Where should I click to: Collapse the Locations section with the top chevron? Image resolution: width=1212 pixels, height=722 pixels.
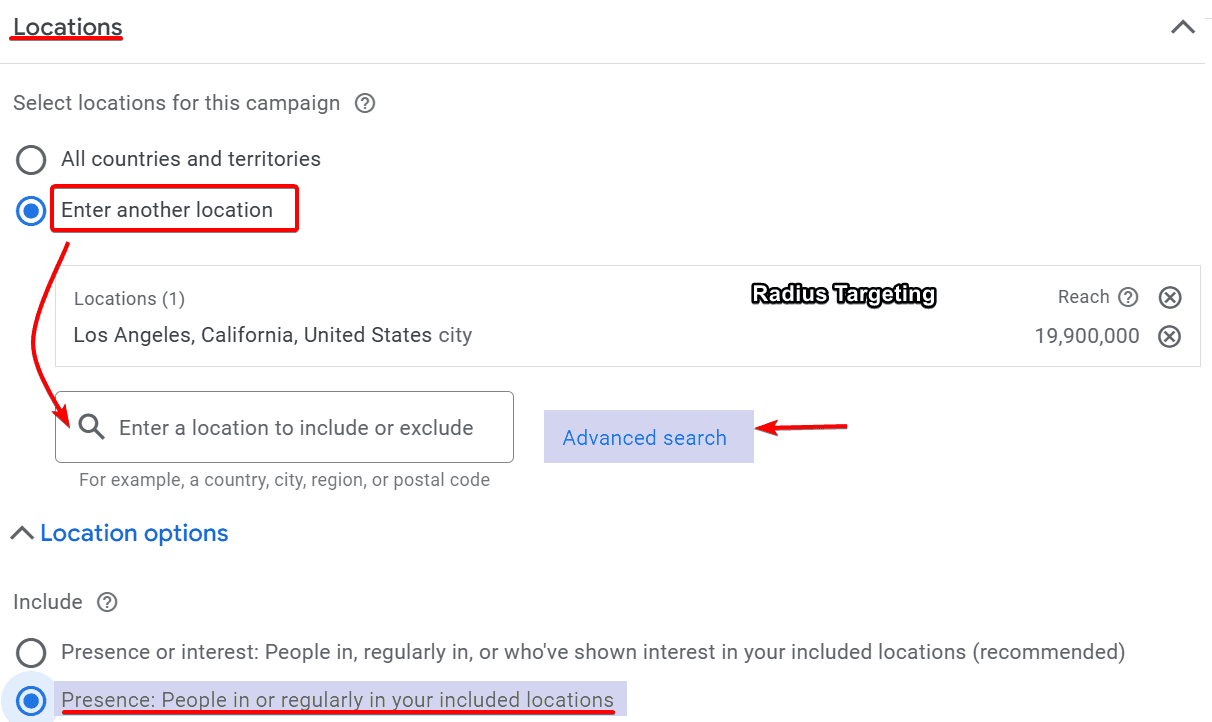[x=1182, y=27]
